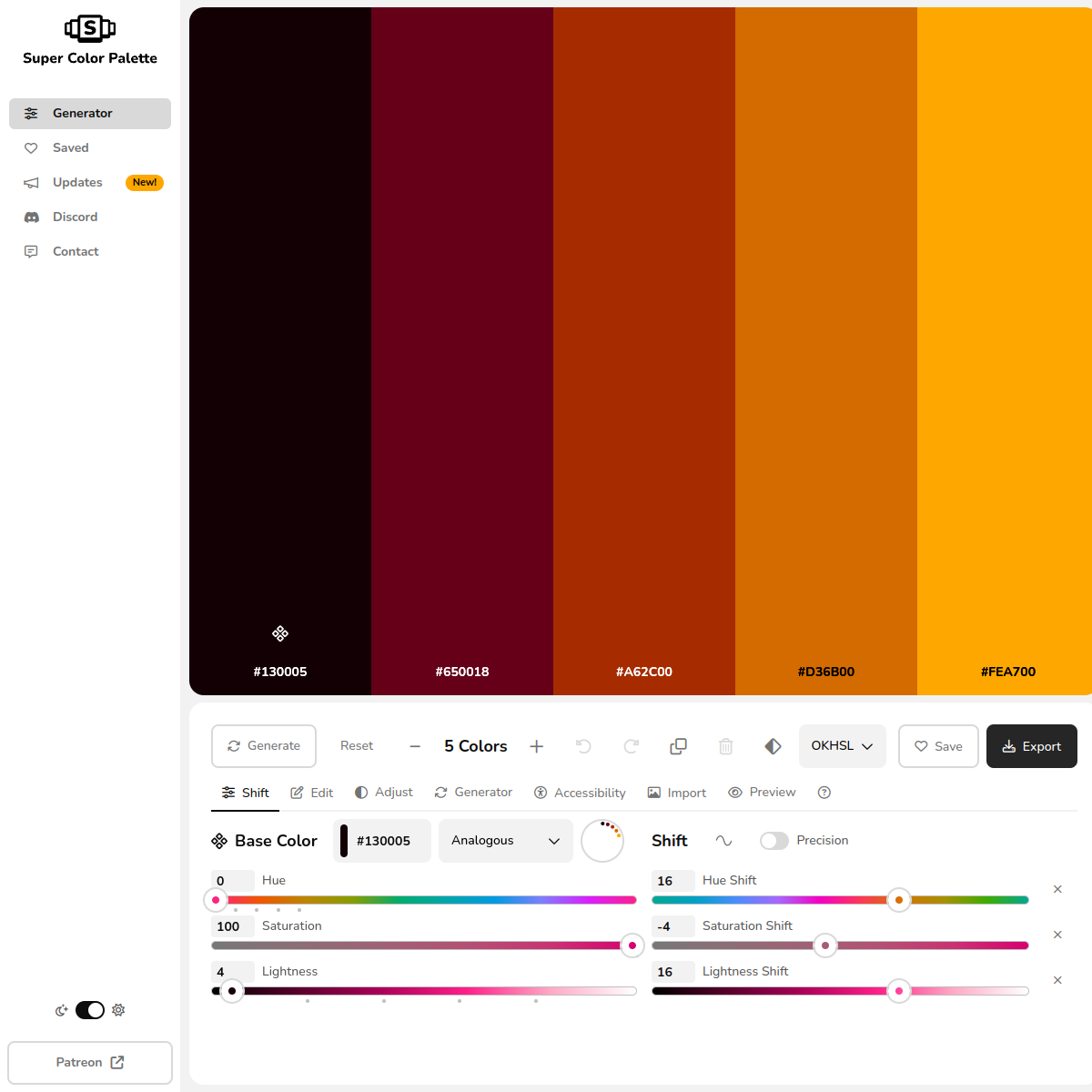Remove the Hue Shift slider with its X
1092x1092 pixels.
point(1057,889)
